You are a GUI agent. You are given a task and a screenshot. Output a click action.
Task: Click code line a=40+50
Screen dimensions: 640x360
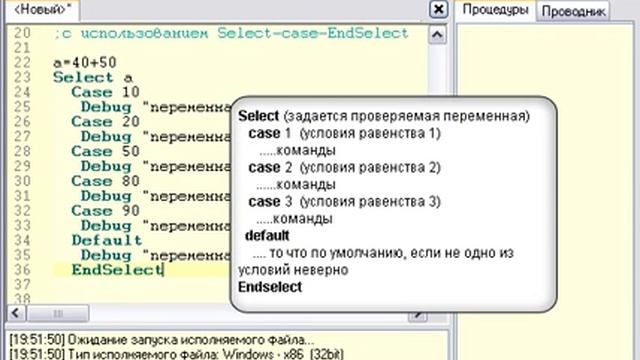pyautogui.click(x=85, y=63)
